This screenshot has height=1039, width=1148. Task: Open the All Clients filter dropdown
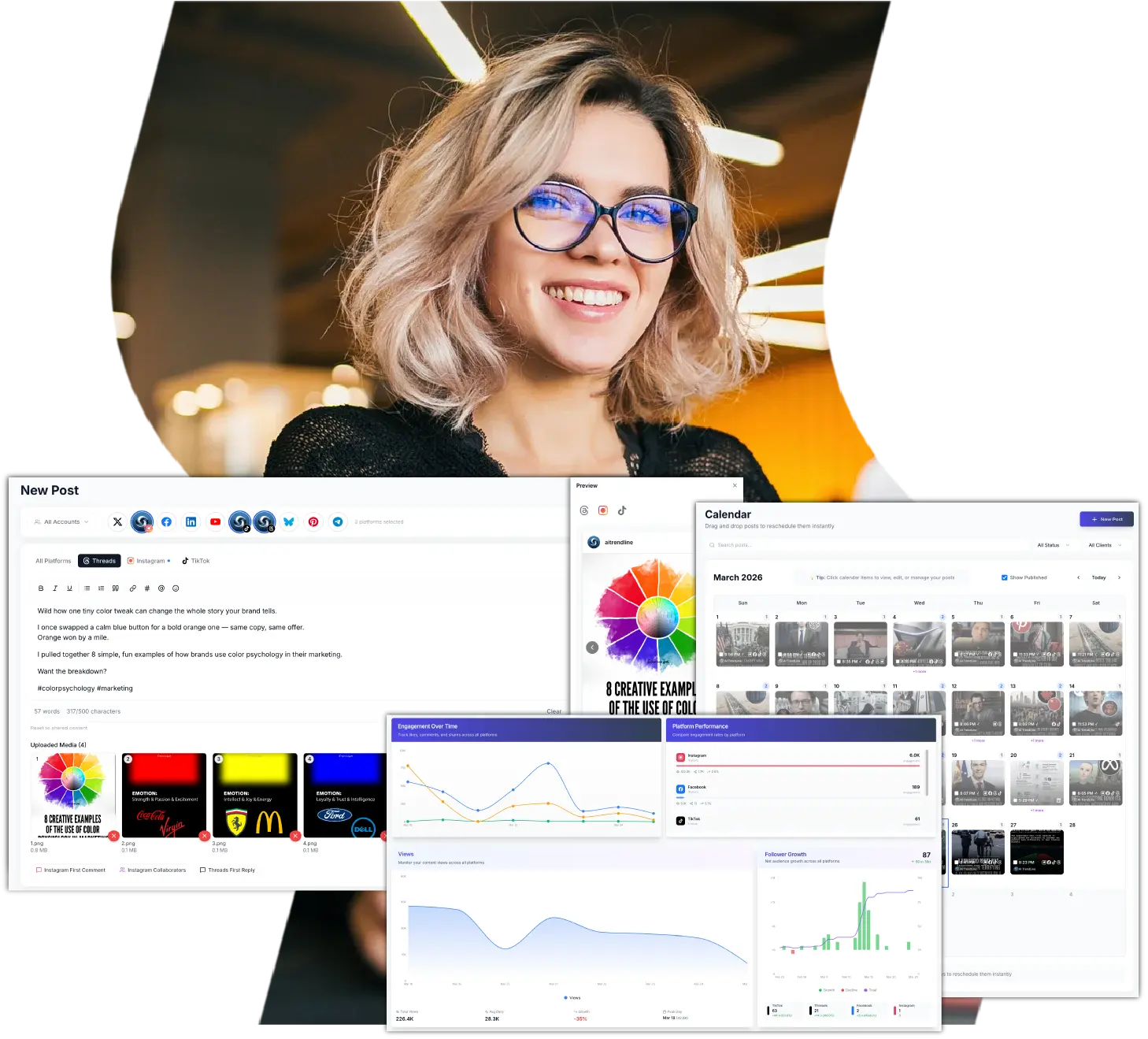pos(1105,544)
